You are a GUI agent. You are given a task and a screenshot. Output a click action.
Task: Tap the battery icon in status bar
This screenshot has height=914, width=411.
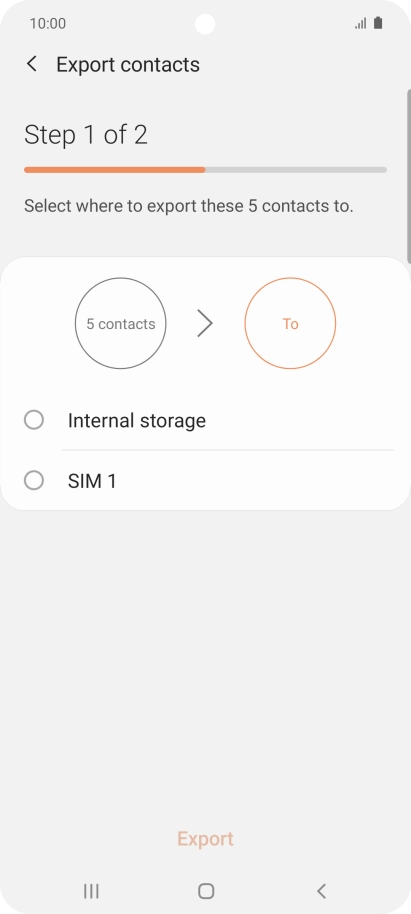click(x=378, y=23)
